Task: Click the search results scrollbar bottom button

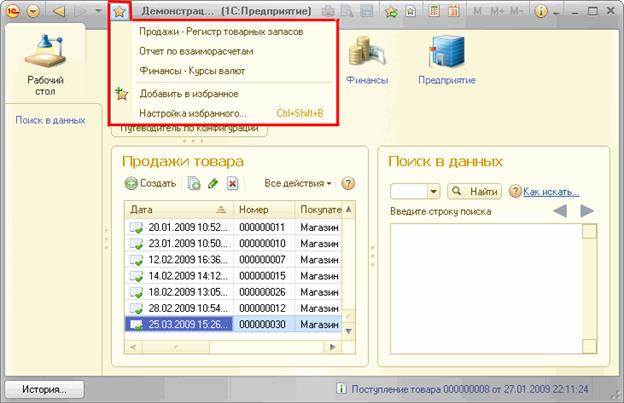Action: [x=589, y=346]
